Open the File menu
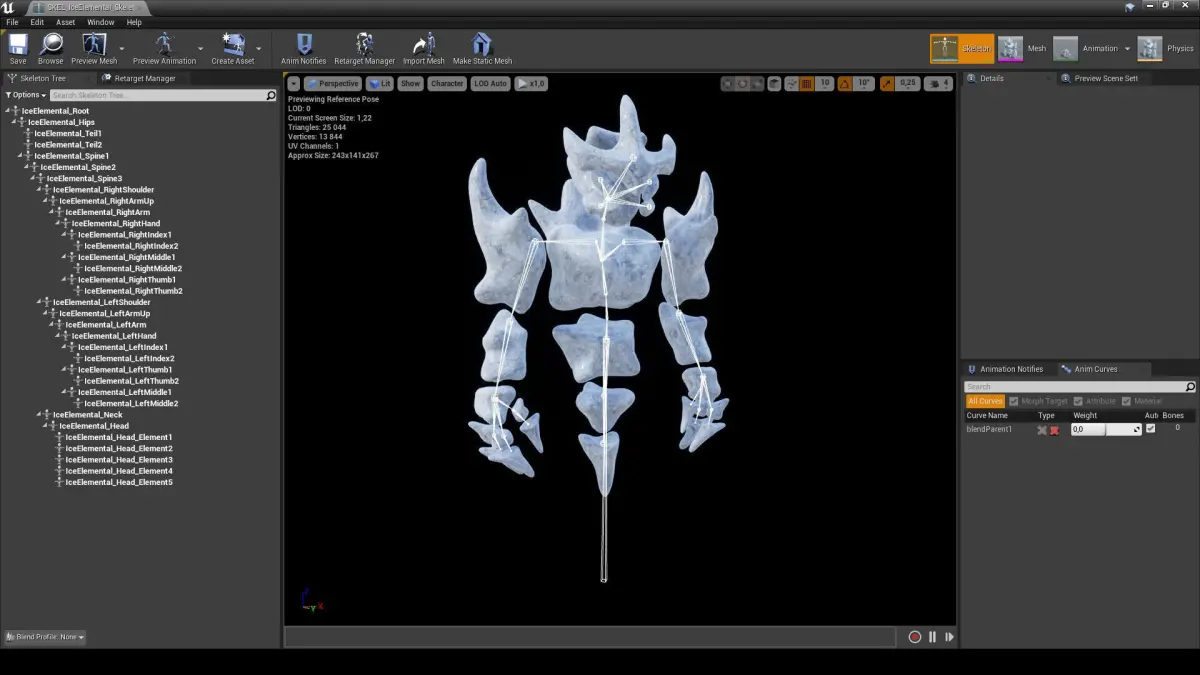This screenshot has height=675, width=1200. 12,22
